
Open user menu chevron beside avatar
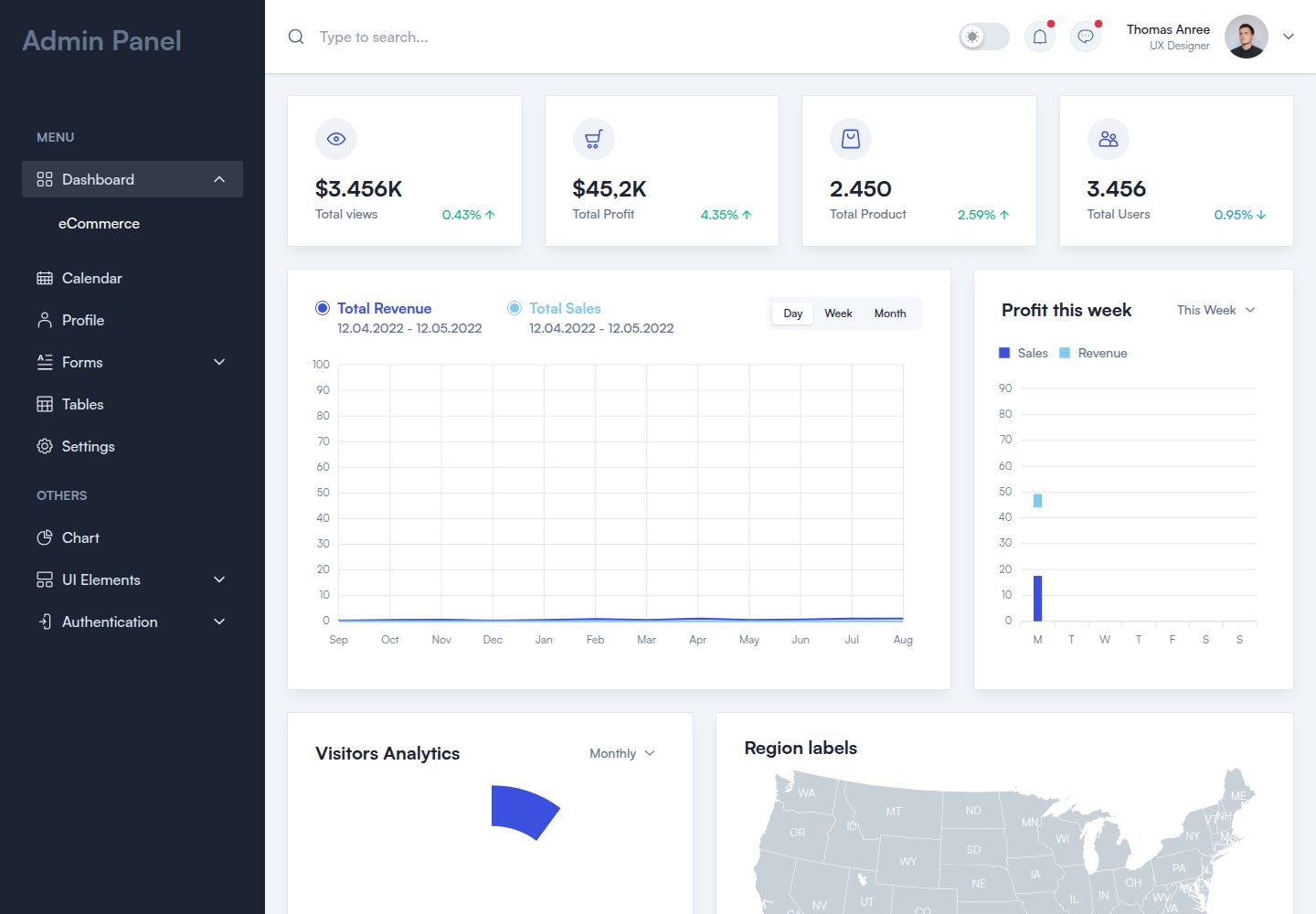(x=1289, y=37)
